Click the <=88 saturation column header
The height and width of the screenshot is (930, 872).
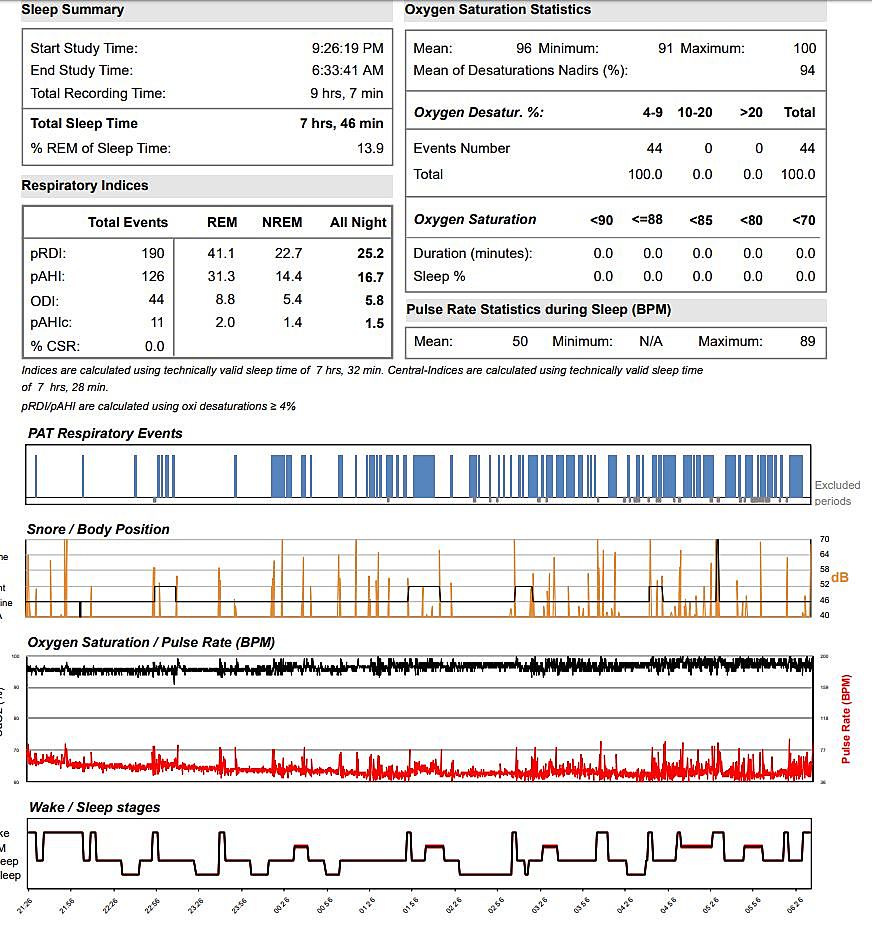point(647,219)
